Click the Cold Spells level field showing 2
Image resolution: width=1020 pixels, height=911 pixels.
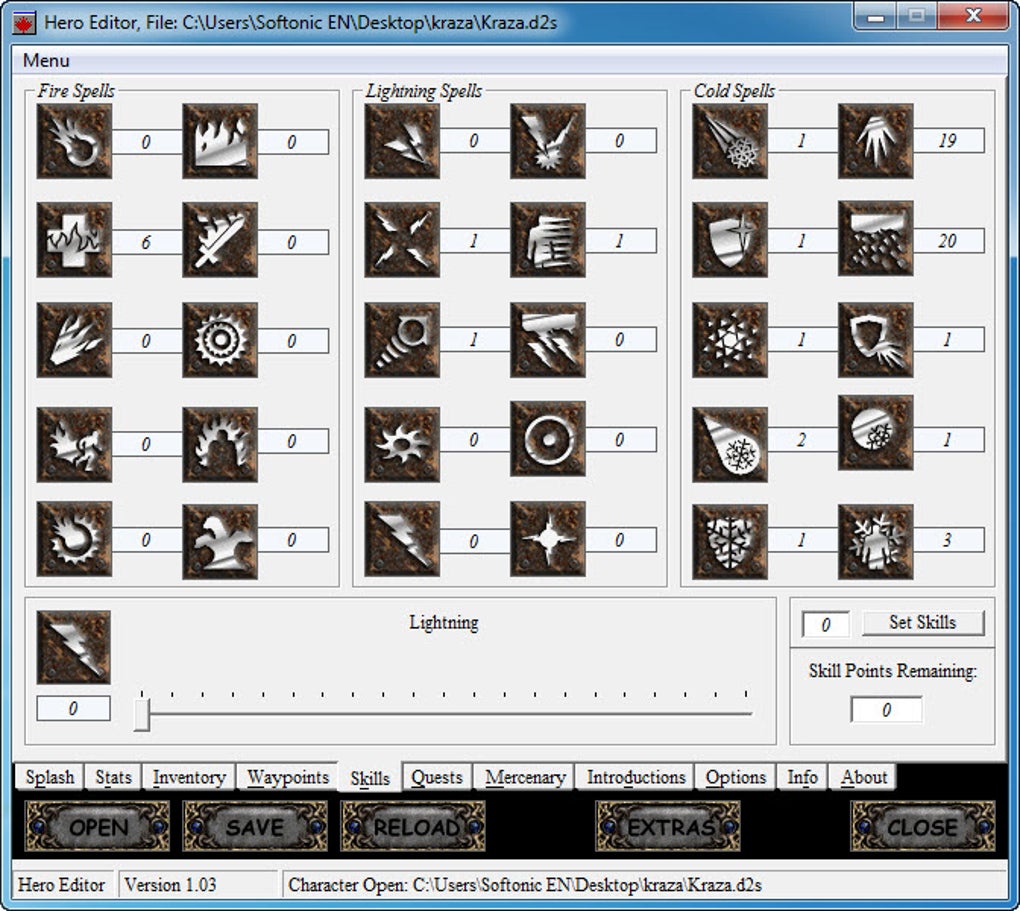pos(803,440)
